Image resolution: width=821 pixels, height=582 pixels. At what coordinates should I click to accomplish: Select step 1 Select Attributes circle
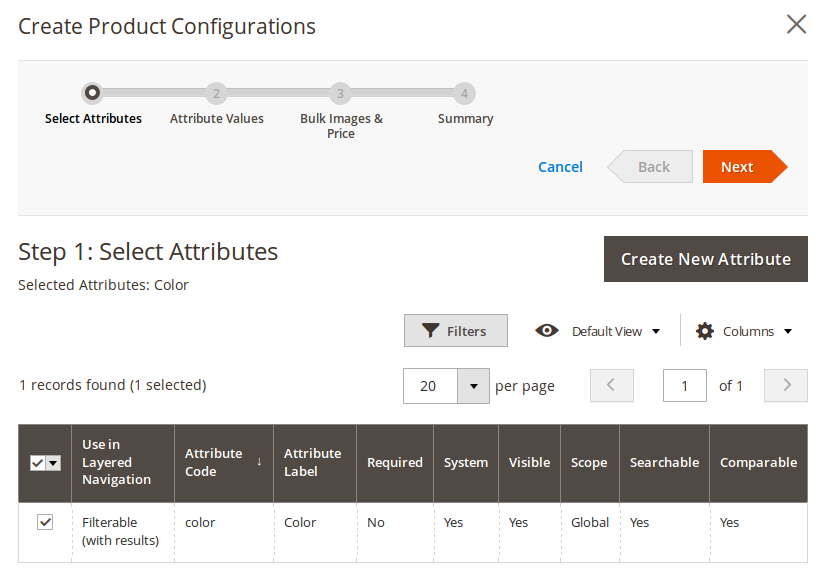[92, 93]
